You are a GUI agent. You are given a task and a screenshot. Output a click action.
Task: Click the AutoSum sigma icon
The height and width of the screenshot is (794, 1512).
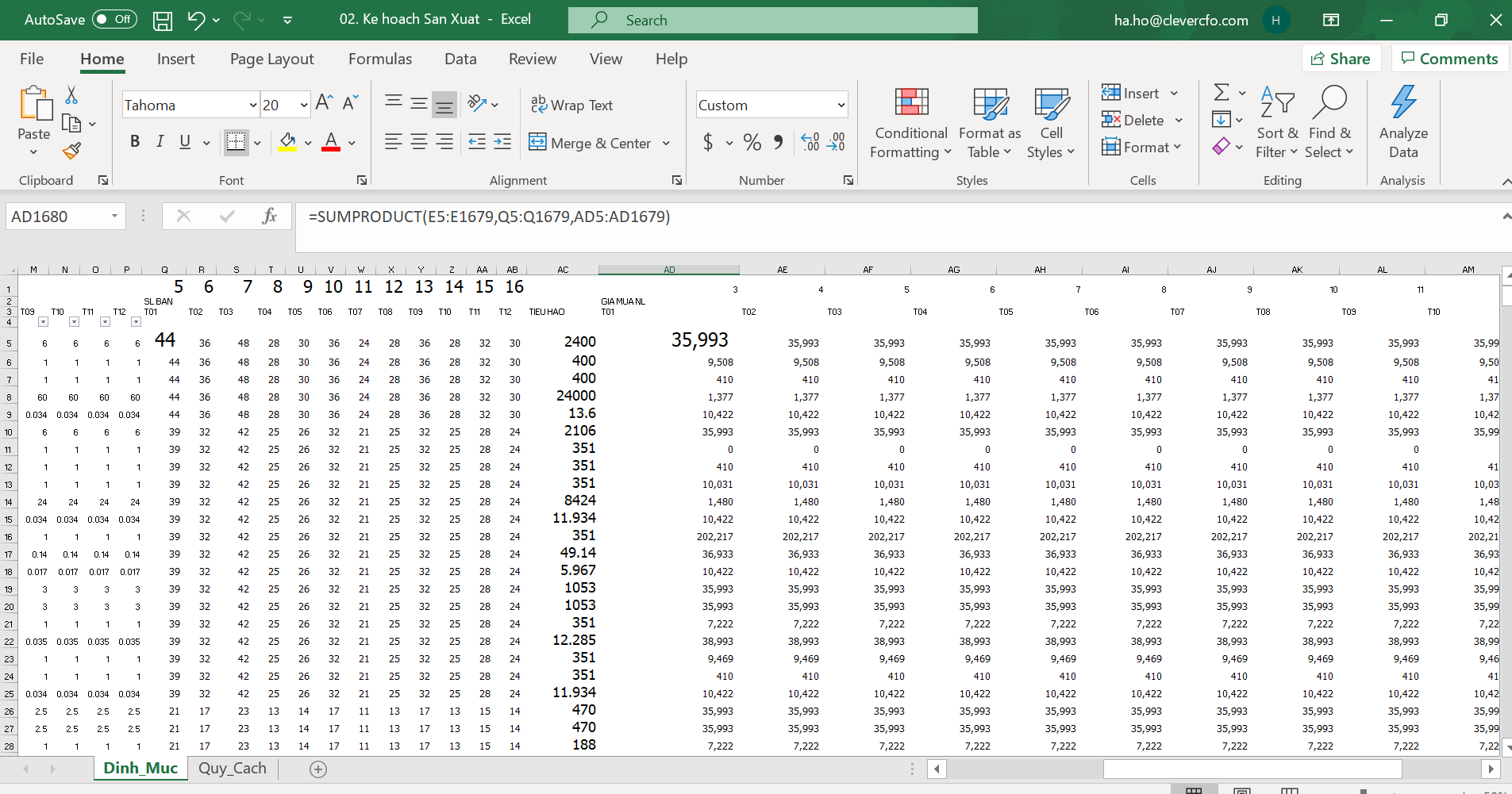(1222, 93)
